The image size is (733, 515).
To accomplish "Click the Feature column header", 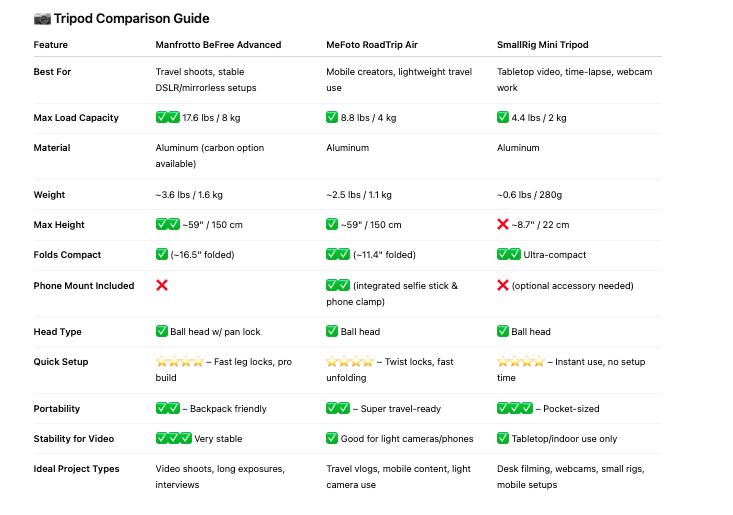I will pos(50,45).
